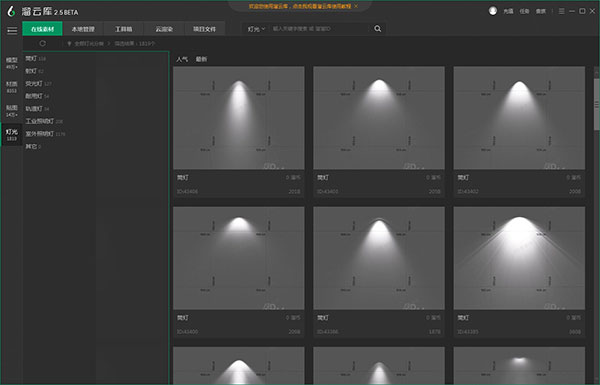Image resolution: width=600 pixels, height=385 pixels.
Task: Open light thumbnail with ID 43402
Action: [x=519, y=118]
